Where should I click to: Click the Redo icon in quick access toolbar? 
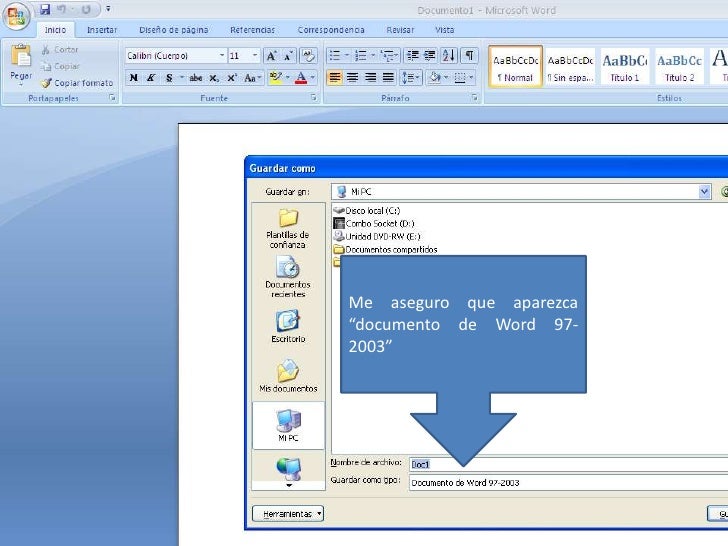tap(86, 9)
